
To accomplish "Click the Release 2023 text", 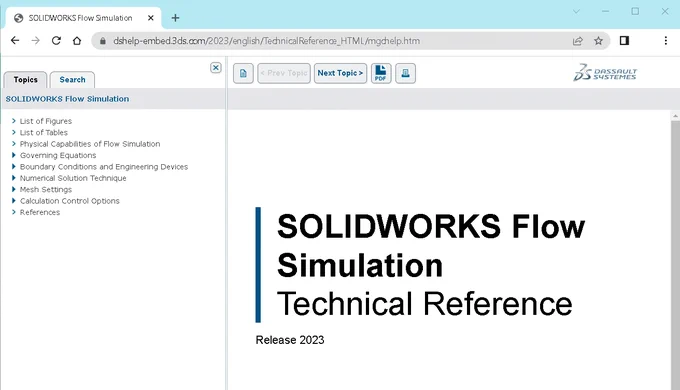I will coord(290,340).
